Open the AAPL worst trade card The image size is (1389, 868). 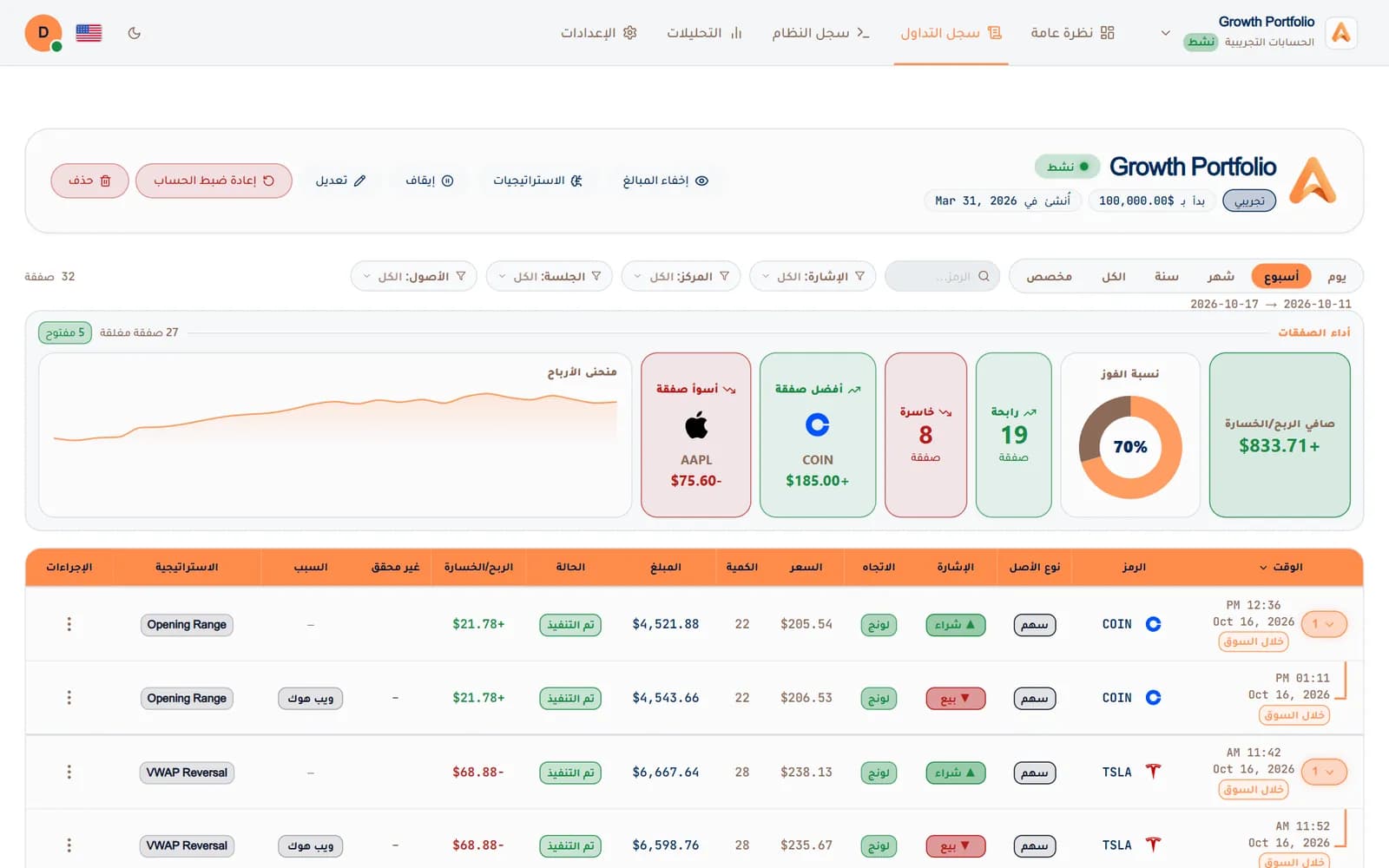696,435
